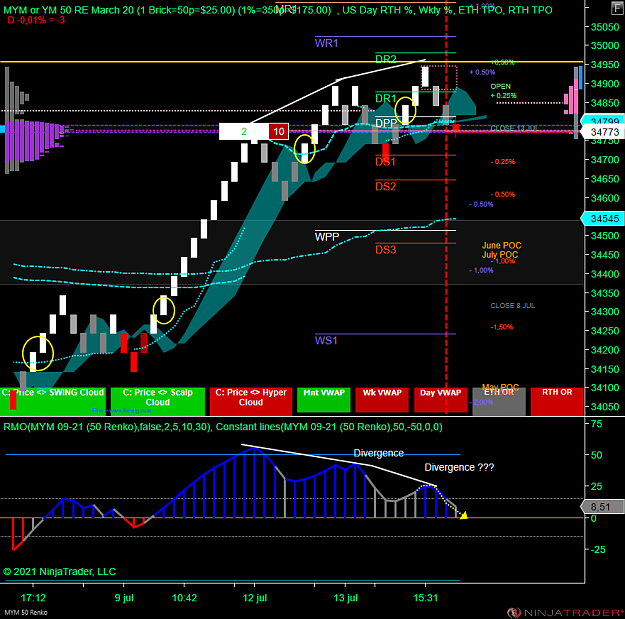Select the DPP daily pivot label

pyautogui.click(x=386, y=123)
